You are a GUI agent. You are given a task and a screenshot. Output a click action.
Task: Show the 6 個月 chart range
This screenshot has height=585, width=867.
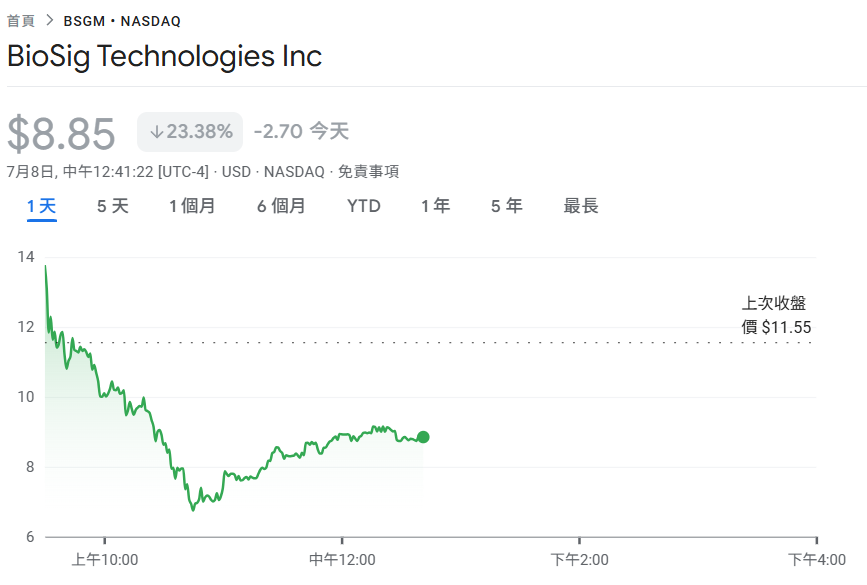click(281, 206)
